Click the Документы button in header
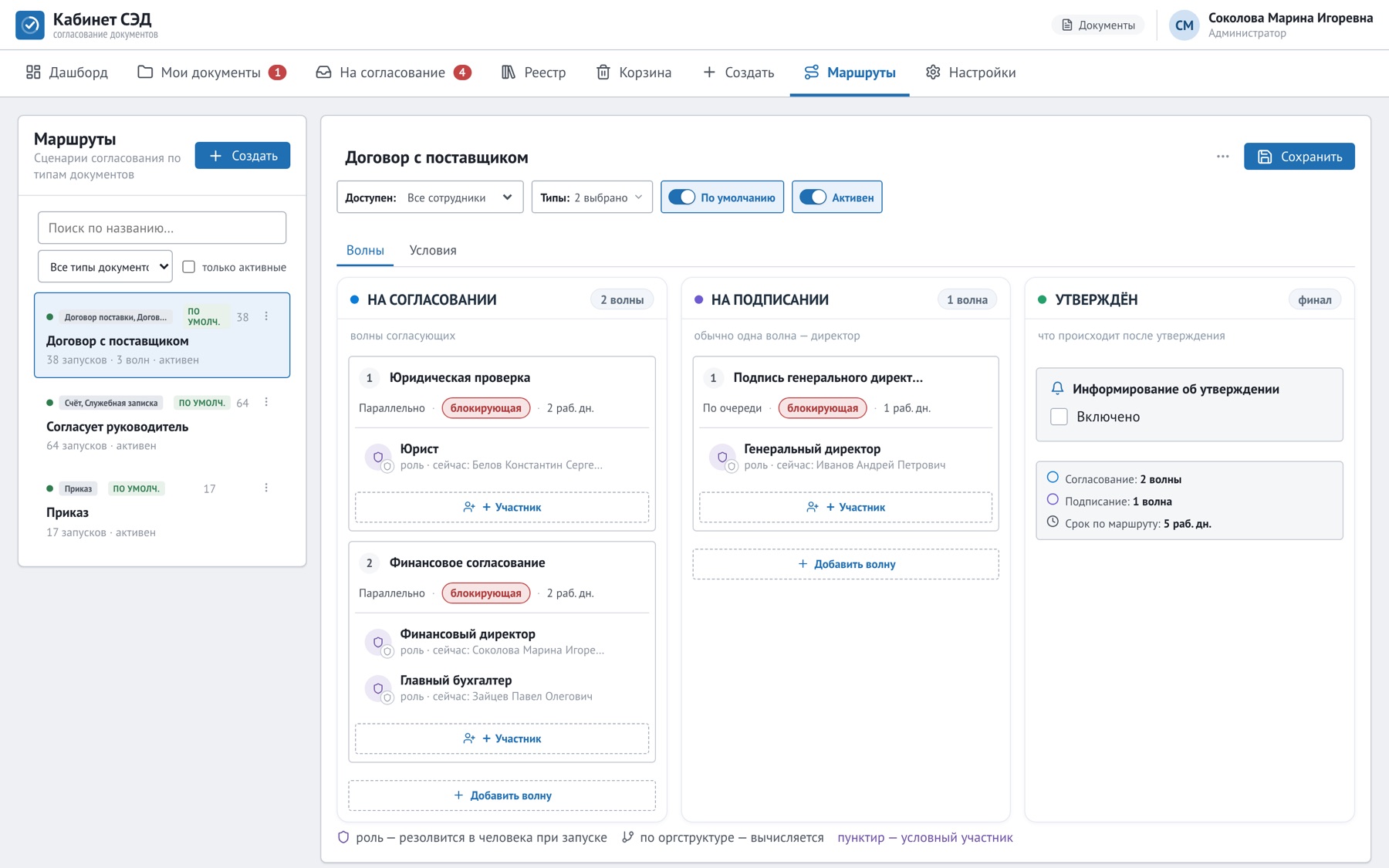The width and height of the screenshot is (1389, 868). [1098, 25]
